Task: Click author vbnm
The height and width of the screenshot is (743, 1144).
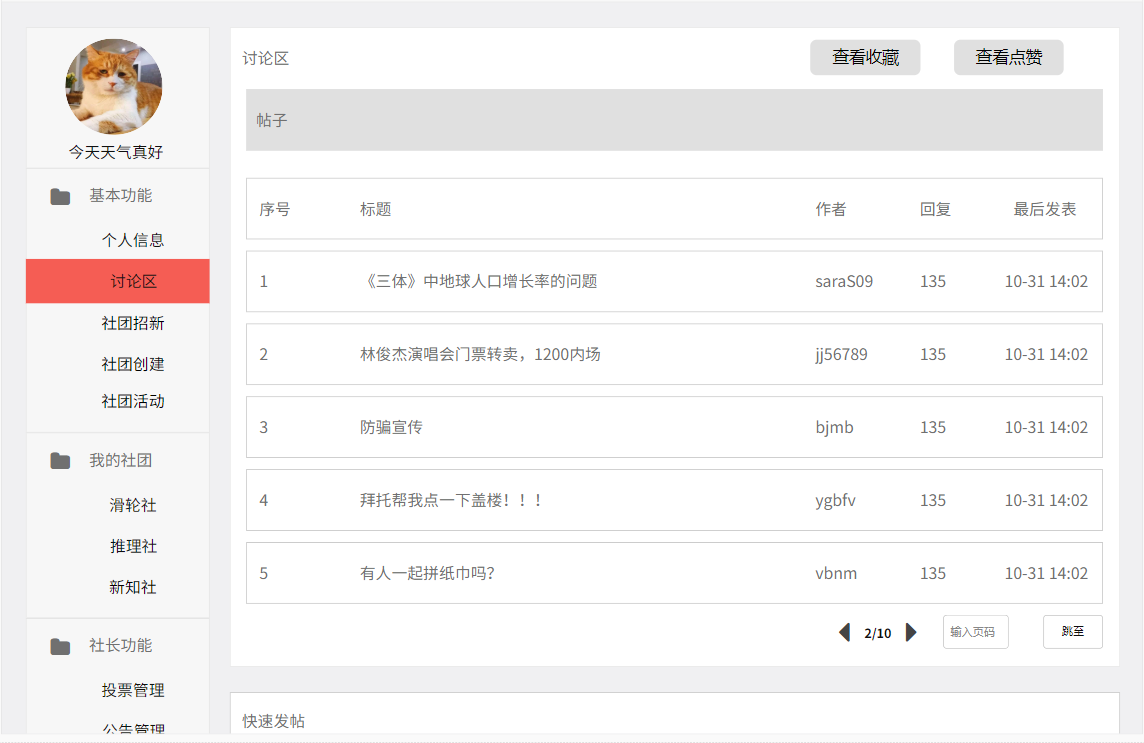Action: (x=836, y=573)
